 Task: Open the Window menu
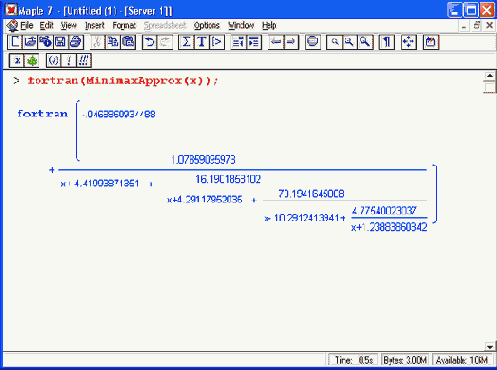click(x=241, y=25)
